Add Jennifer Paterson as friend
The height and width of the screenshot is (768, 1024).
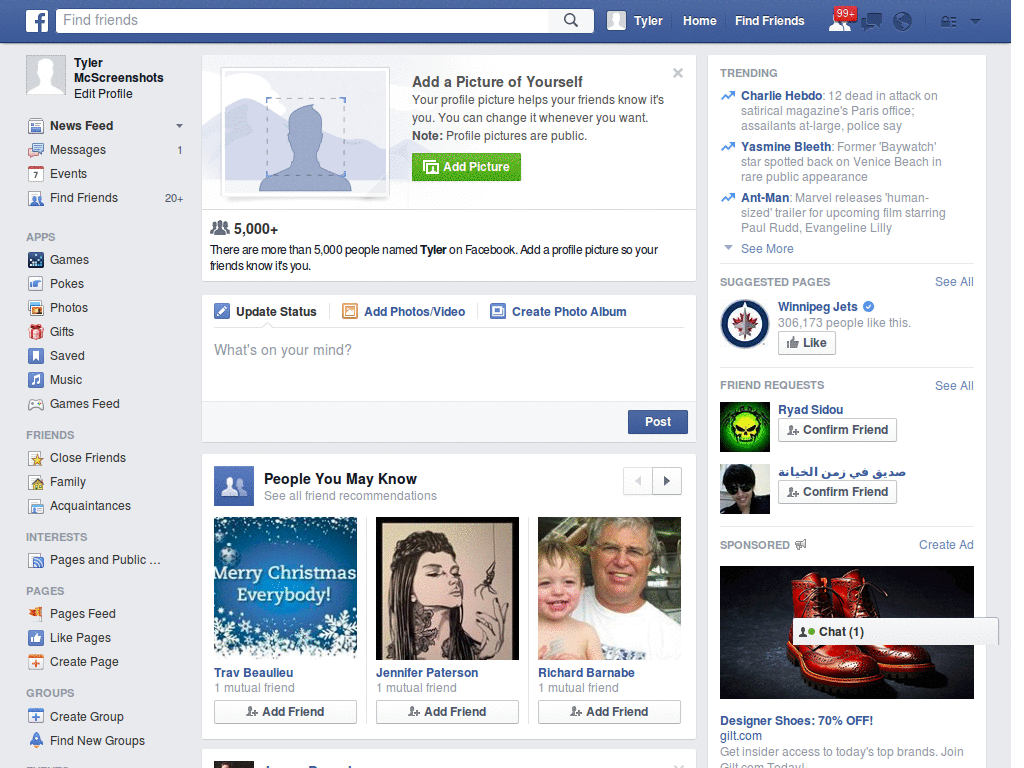pyautogui.click(x=447, y=712)
